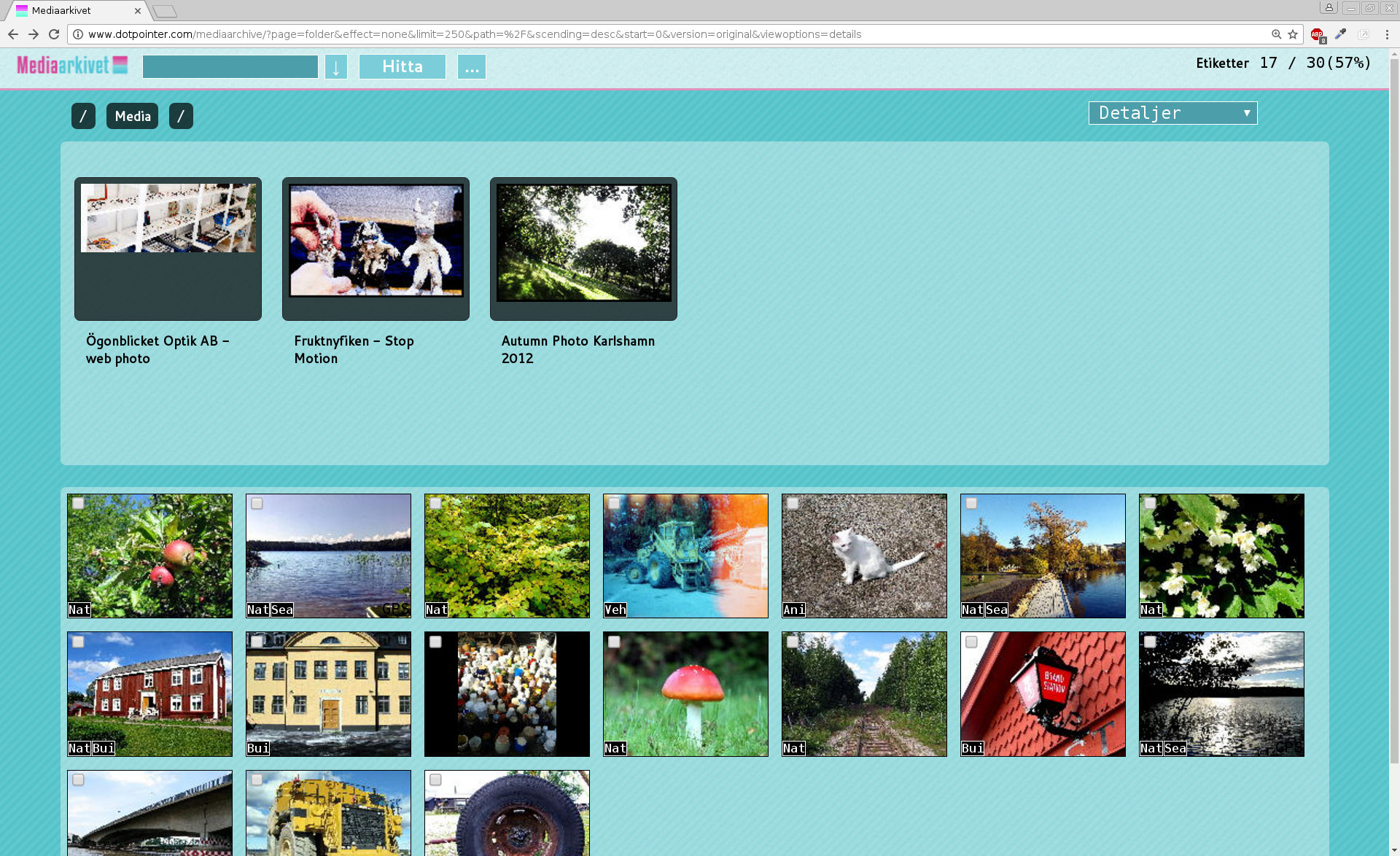Image resolution: width=1400 pixels, height=856 pixels.
Task: Click the down arrow next to the search field
Action: click(335, 67)
